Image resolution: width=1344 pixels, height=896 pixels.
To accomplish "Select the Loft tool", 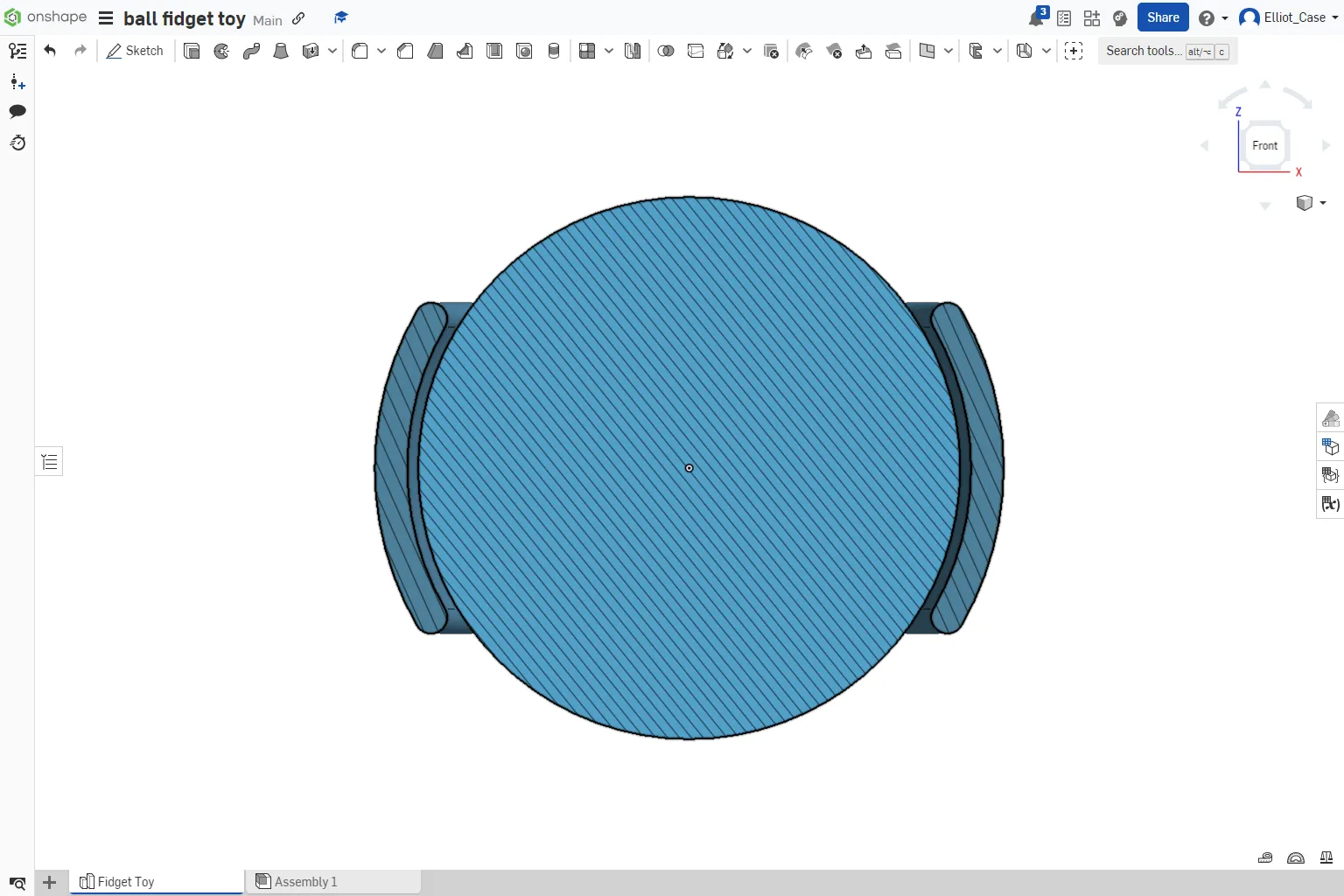I will click(281, 51).
